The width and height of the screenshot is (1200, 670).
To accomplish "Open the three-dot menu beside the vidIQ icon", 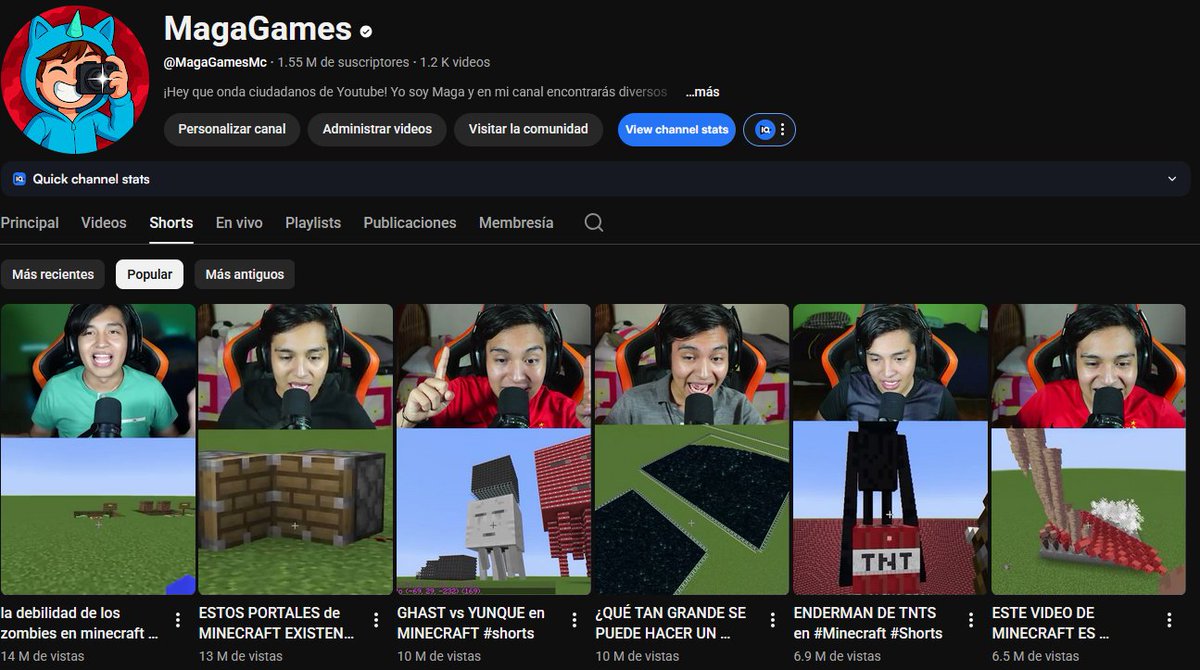I will 783,130.
